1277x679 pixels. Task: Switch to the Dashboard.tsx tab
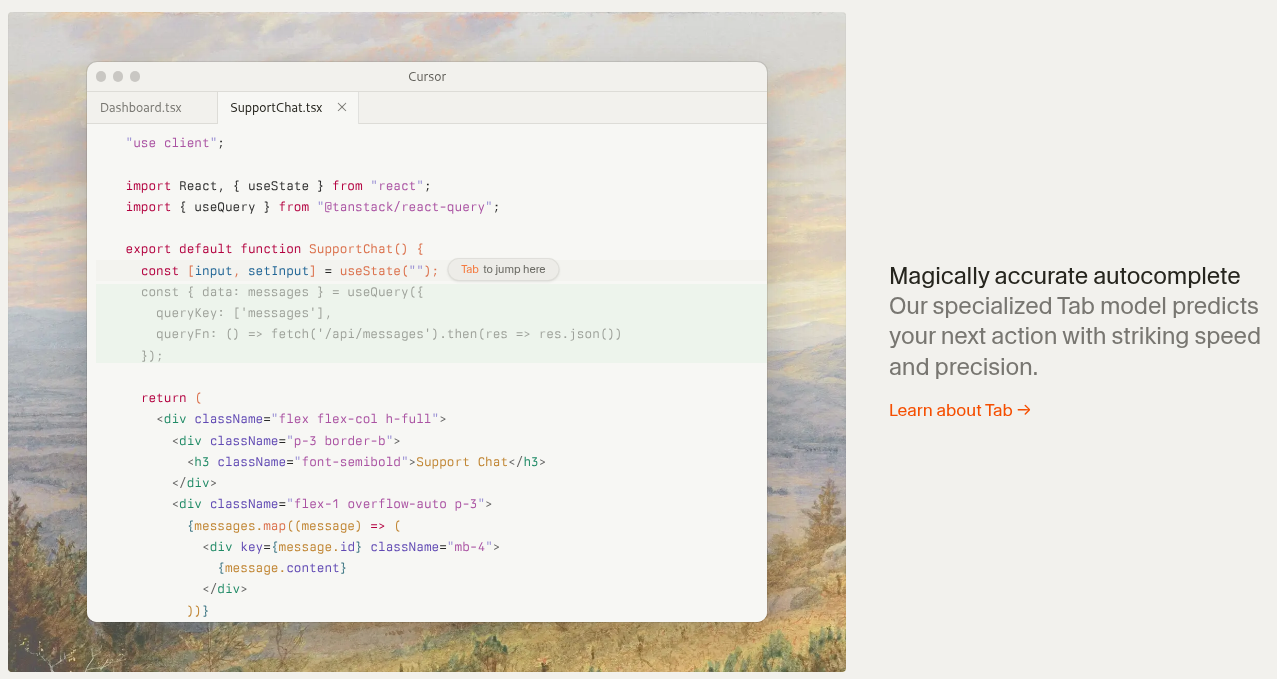(x=141, y=108)
